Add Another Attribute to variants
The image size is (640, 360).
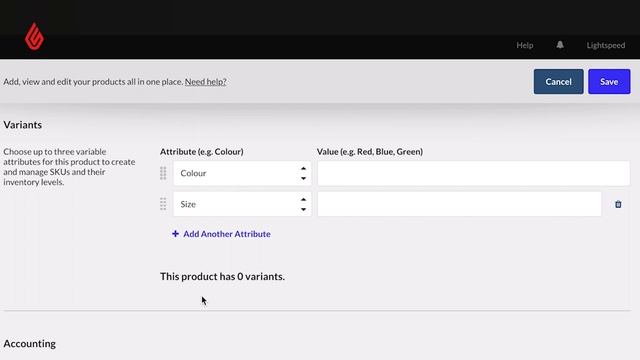coord(221,234)
